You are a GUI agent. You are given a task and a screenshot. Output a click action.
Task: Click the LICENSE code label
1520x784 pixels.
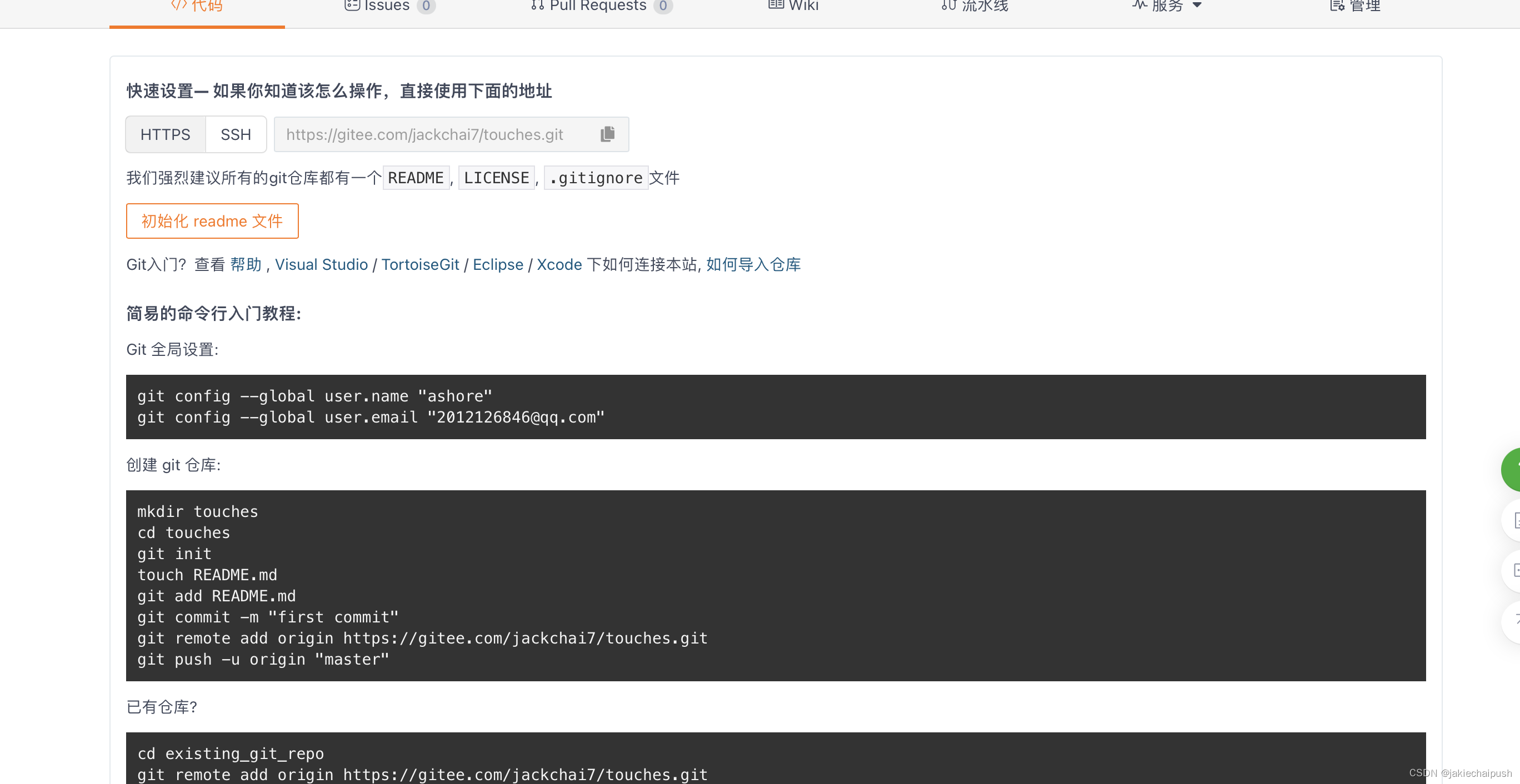point(496,178)
